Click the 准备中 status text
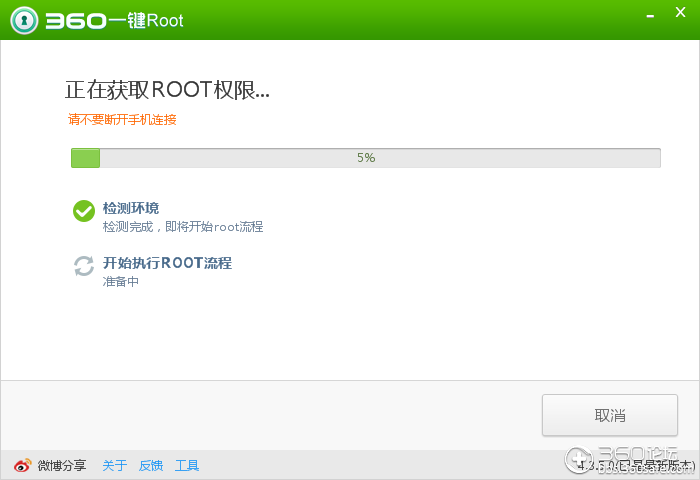 [121, 282]
